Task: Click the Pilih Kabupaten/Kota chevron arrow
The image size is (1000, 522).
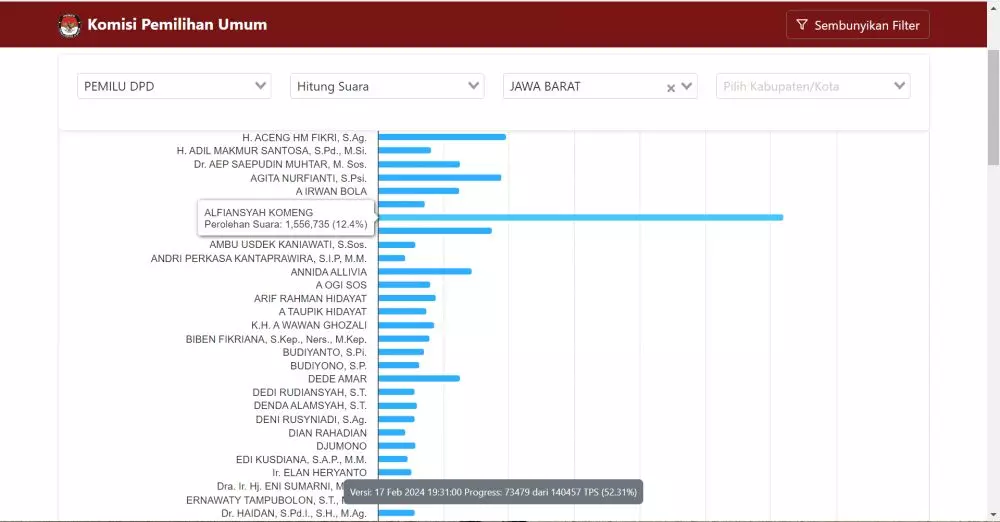Action: tap(899, 87)
